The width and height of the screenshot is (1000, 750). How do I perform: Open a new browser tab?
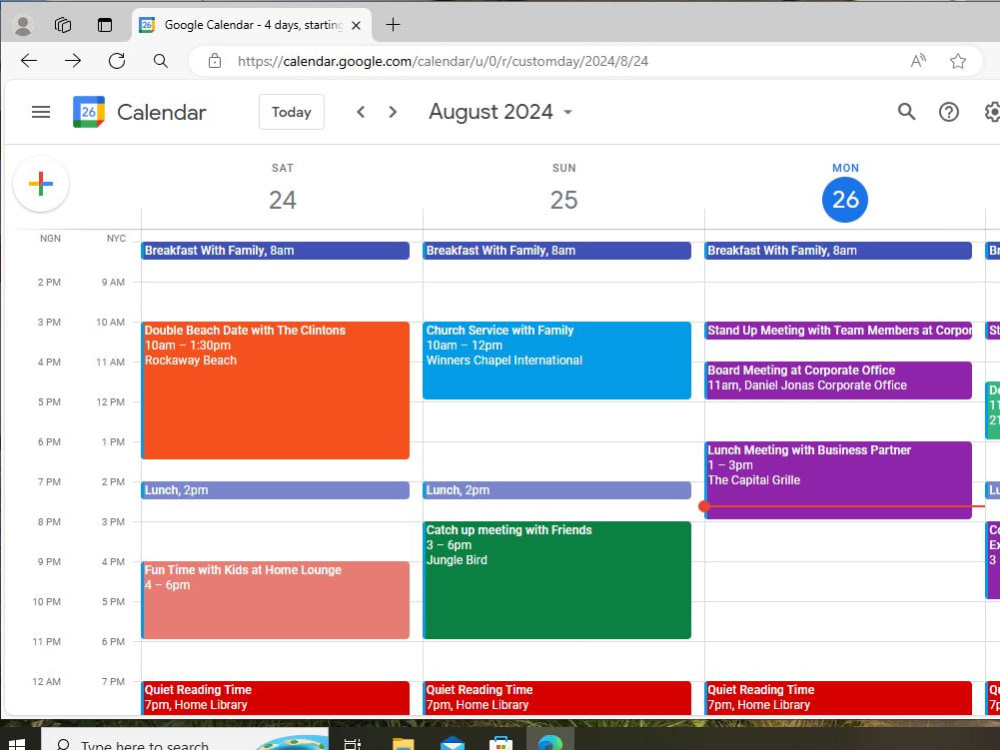393,25
